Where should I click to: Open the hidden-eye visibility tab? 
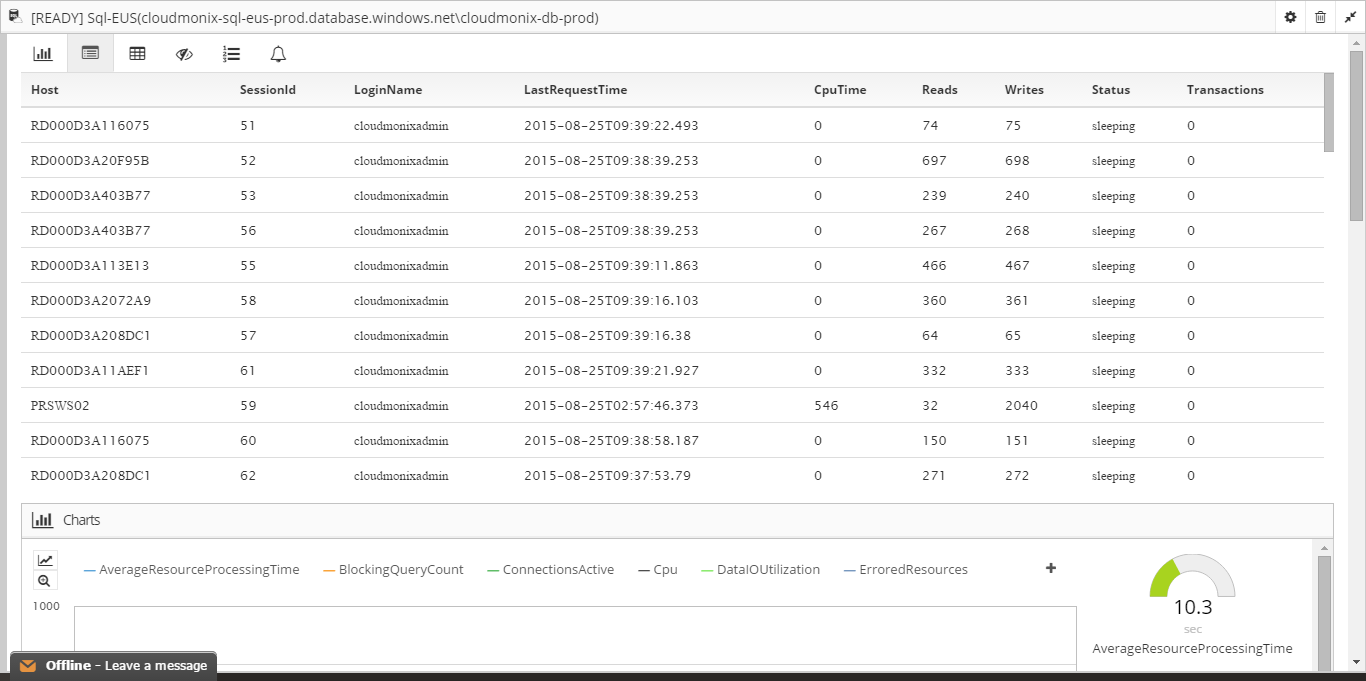[x=184, y=53]
